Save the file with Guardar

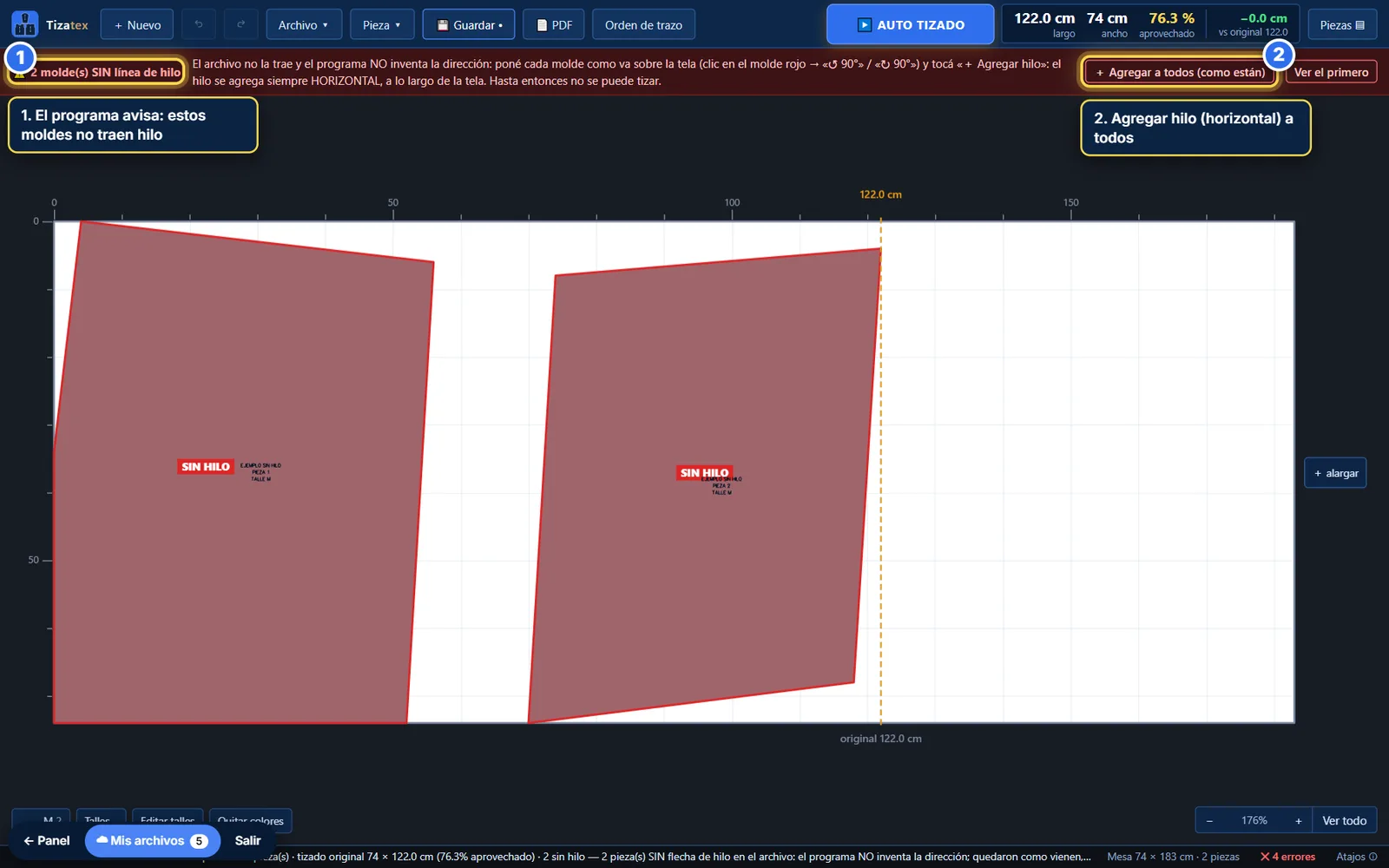469,24
